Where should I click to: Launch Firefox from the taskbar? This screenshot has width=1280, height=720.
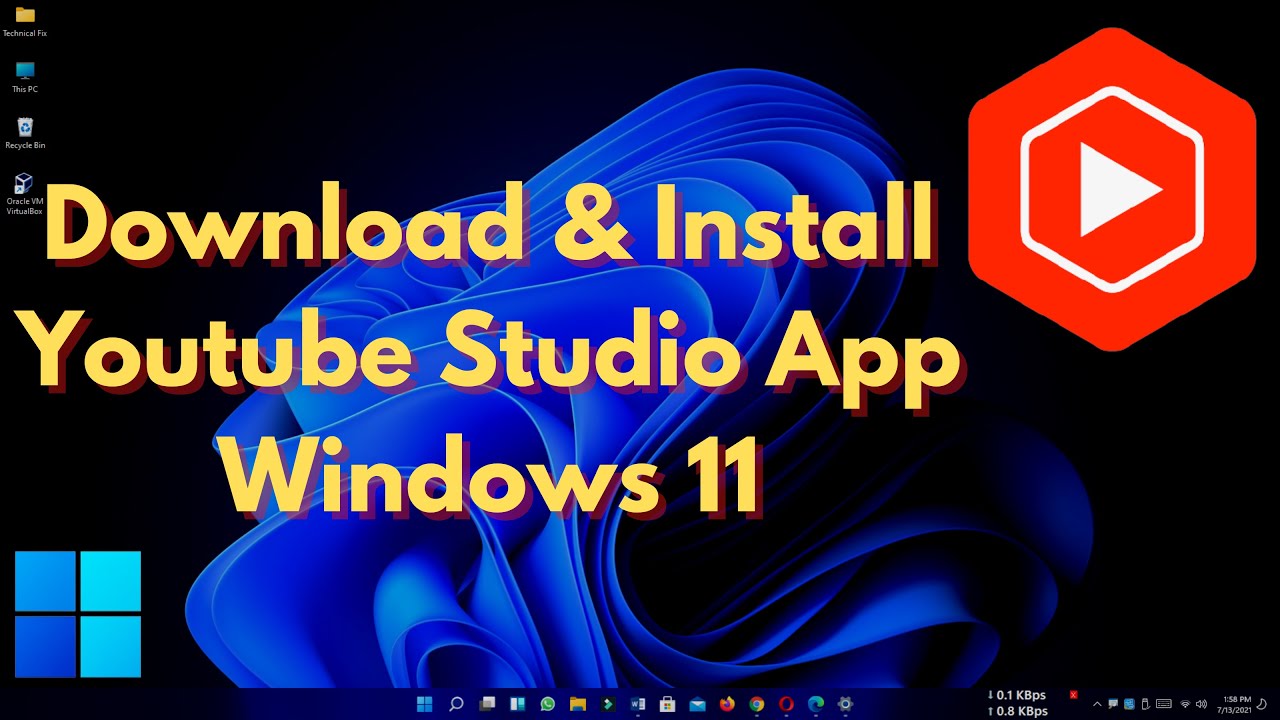(x=727, y=704)
